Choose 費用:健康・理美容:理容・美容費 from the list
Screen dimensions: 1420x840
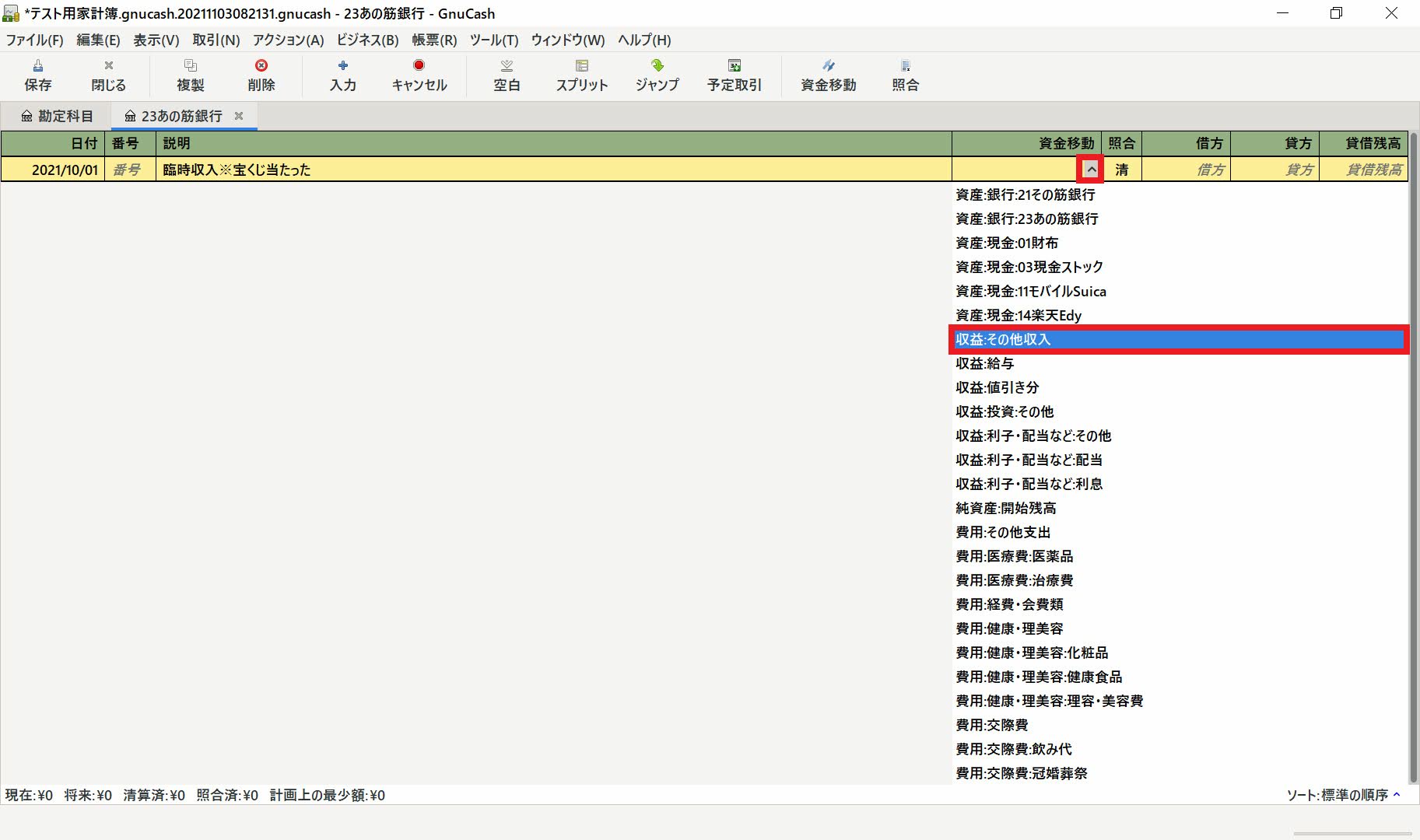coord(1180,701)
